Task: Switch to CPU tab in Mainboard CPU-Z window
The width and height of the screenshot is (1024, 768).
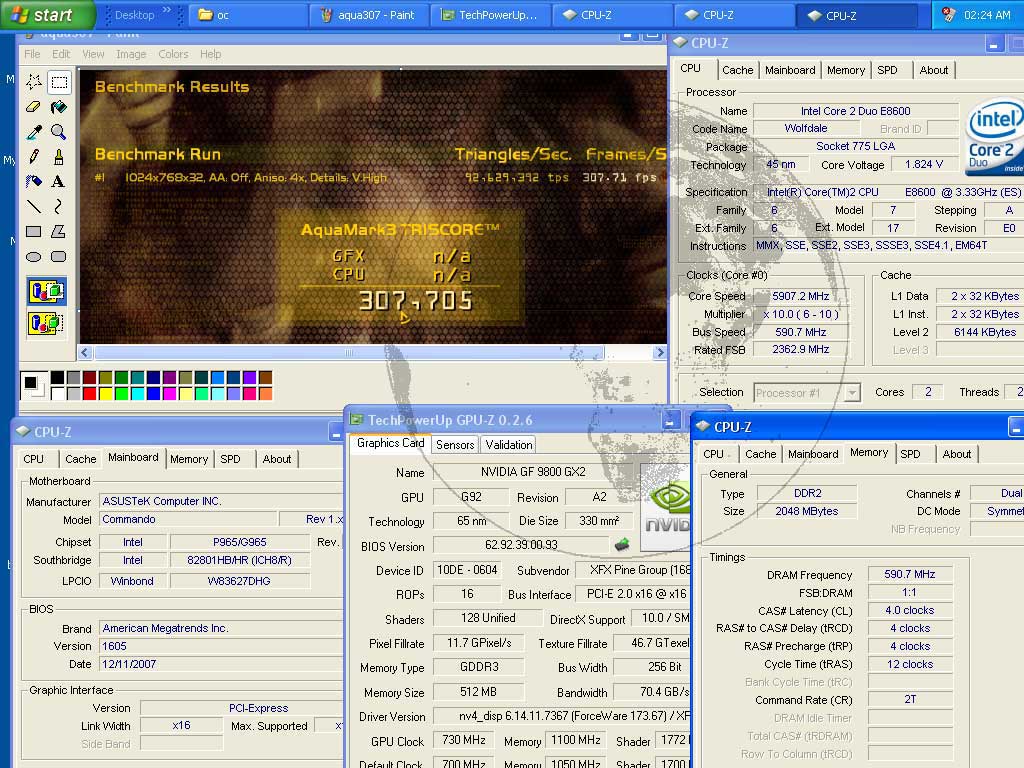Action: 33,459
